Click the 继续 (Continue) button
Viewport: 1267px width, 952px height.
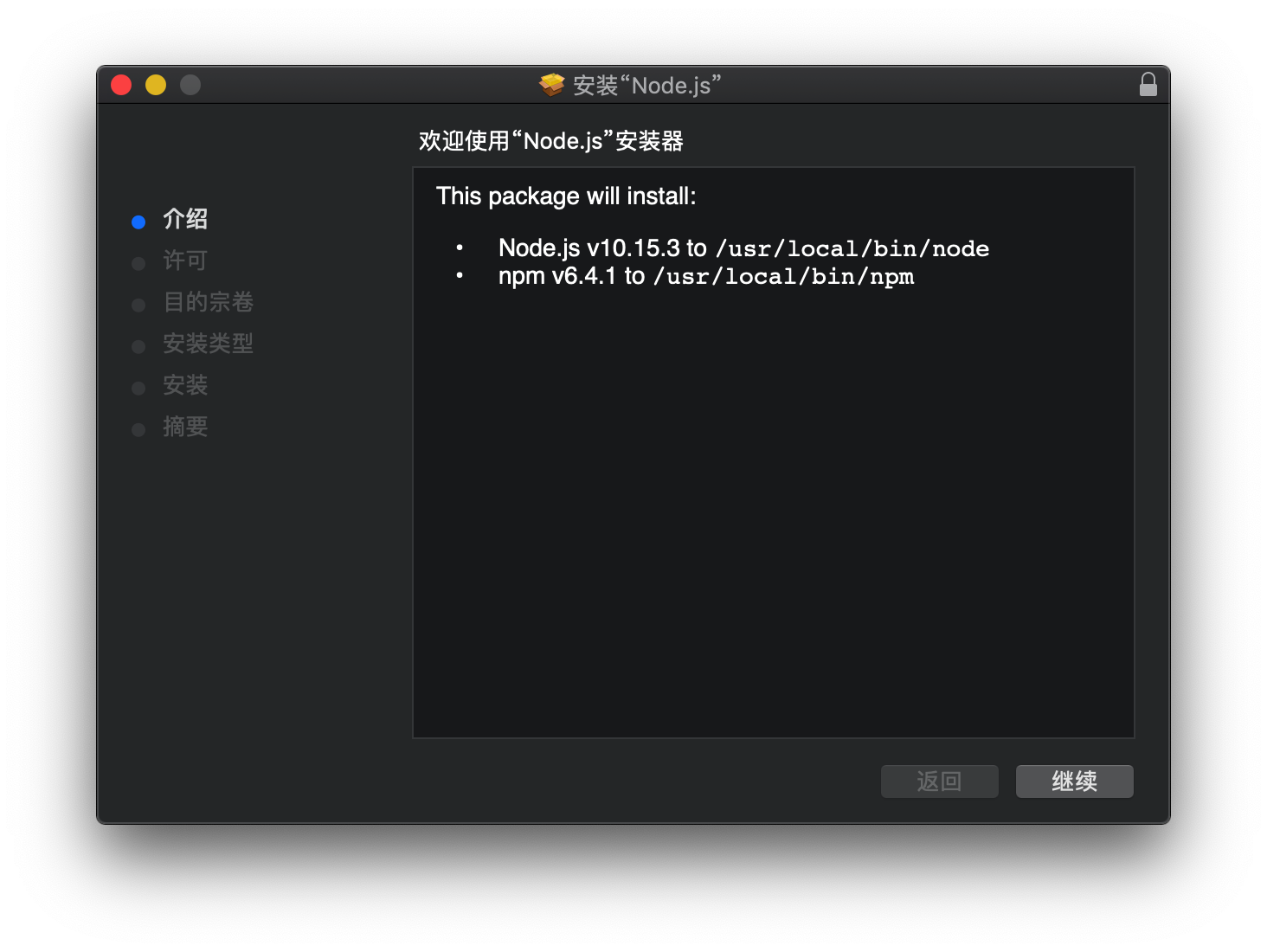[1074, 782]
